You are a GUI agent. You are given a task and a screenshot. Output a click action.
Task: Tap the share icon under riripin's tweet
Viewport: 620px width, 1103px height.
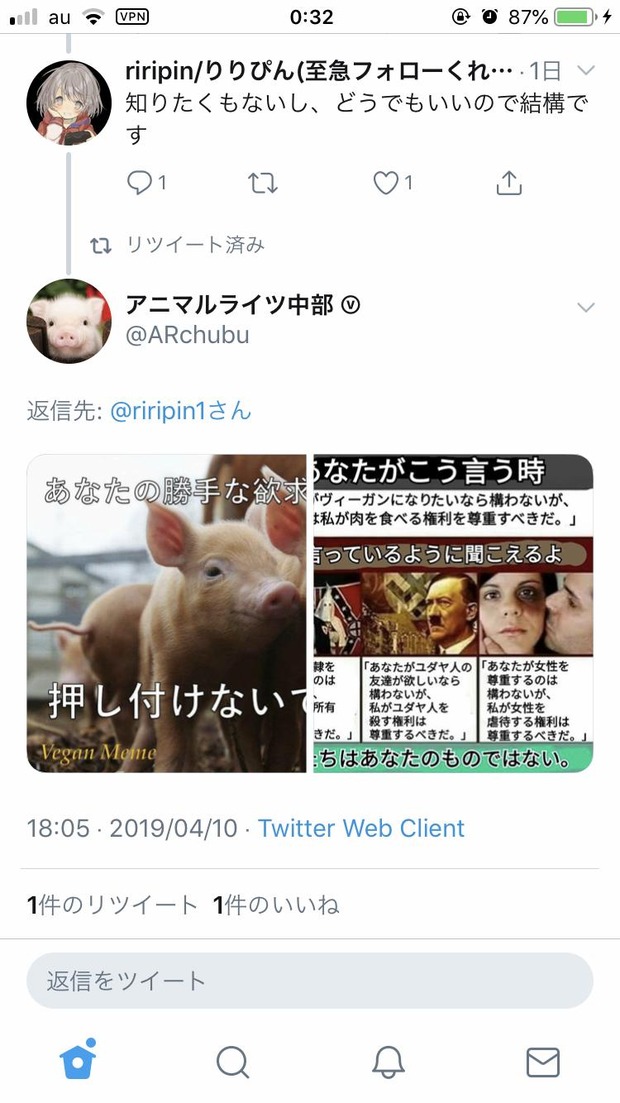(509, 182)
